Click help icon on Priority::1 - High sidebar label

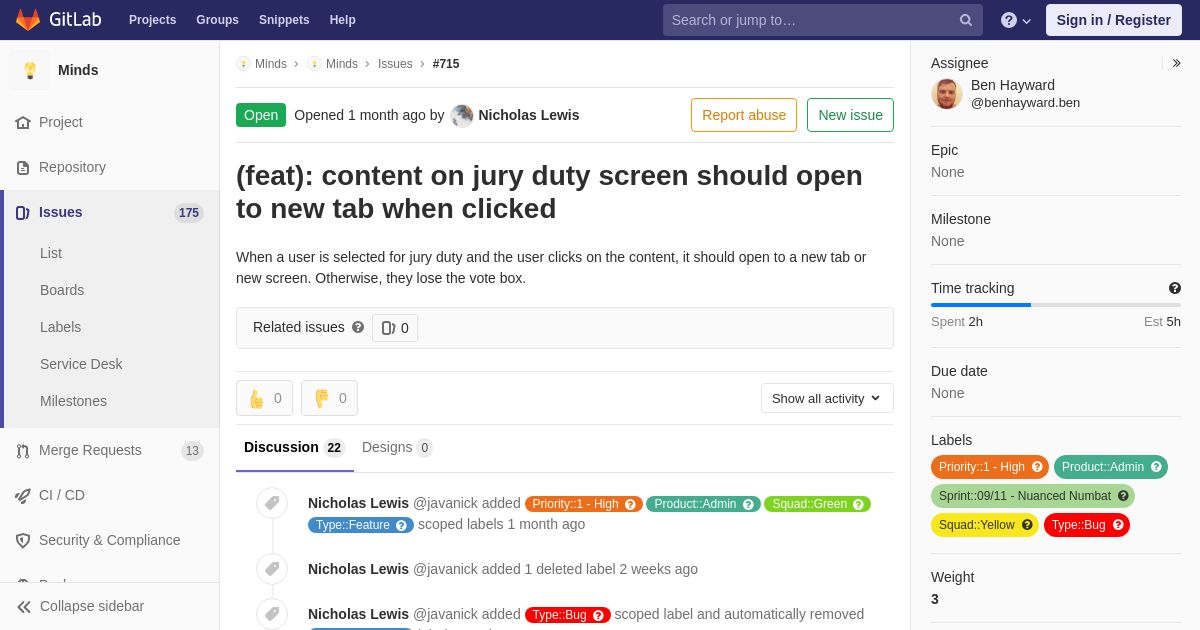1037,467
